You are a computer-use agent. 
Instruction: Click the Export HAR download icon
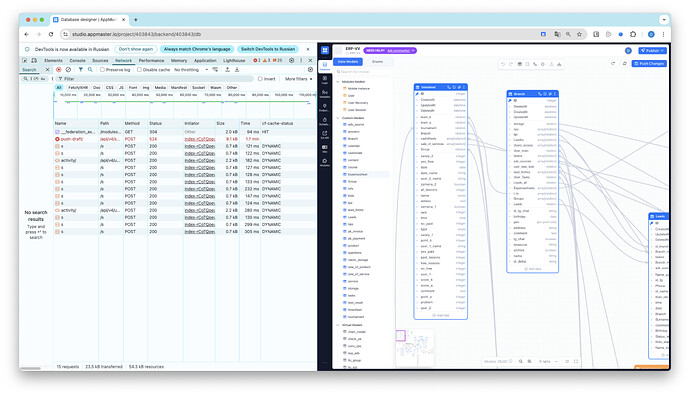coord(237,70)
